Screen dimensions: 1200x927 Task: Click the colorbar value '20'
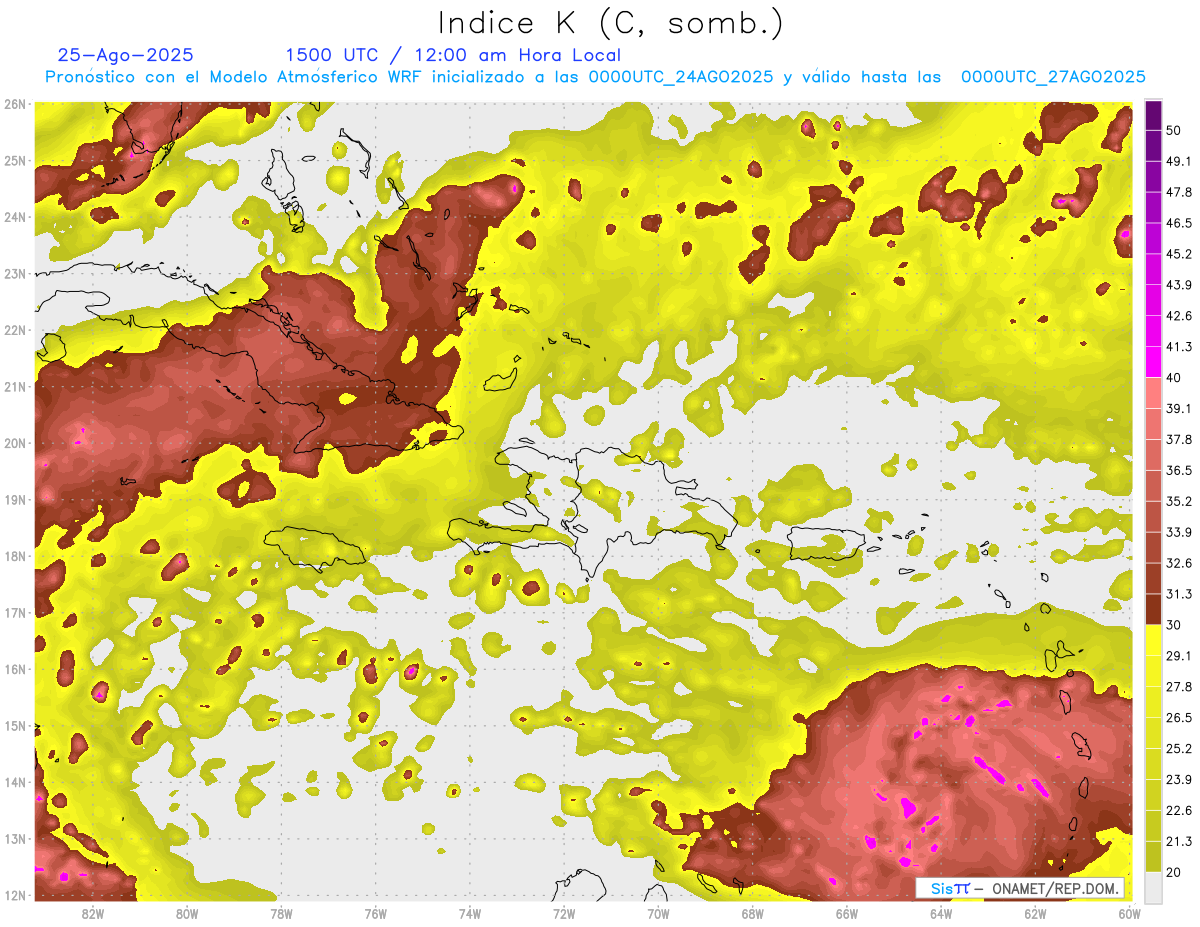(x=1174, y=872)
